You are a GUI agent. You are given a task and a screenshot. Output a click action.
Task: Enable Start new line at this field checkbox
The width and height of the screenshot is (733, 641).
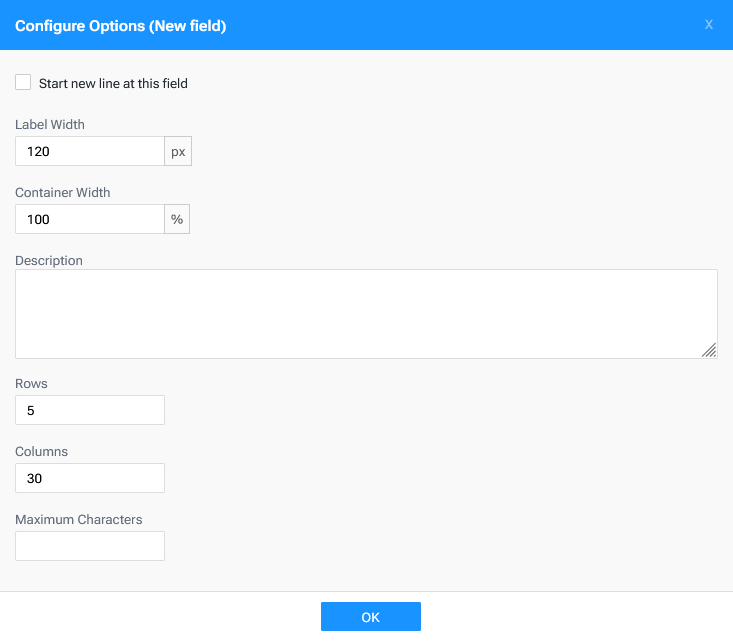[x=23, y=82]
